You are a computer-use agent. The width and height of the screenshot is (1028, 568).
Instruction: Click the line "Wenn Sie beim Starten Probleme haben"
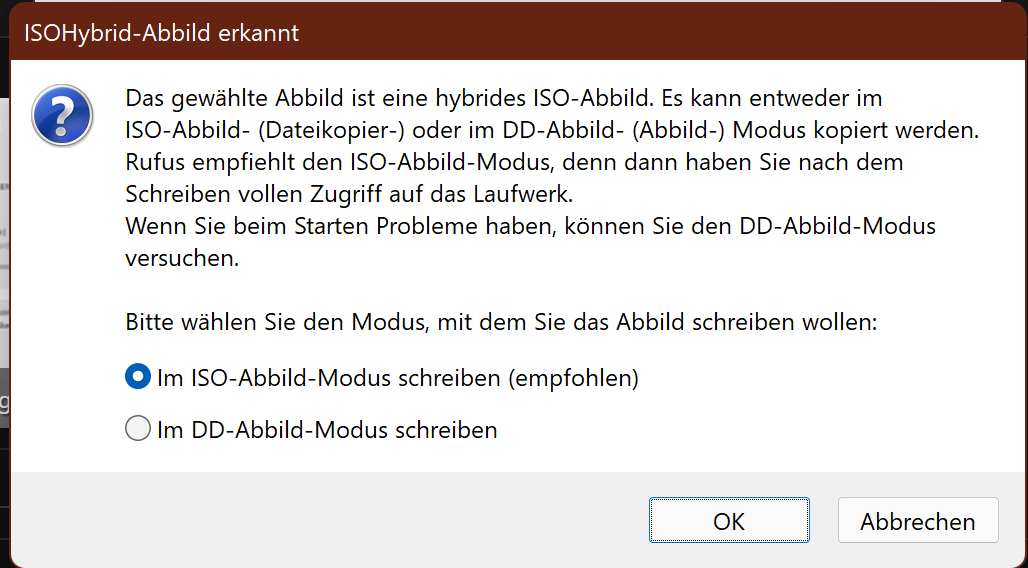(530, 225)
